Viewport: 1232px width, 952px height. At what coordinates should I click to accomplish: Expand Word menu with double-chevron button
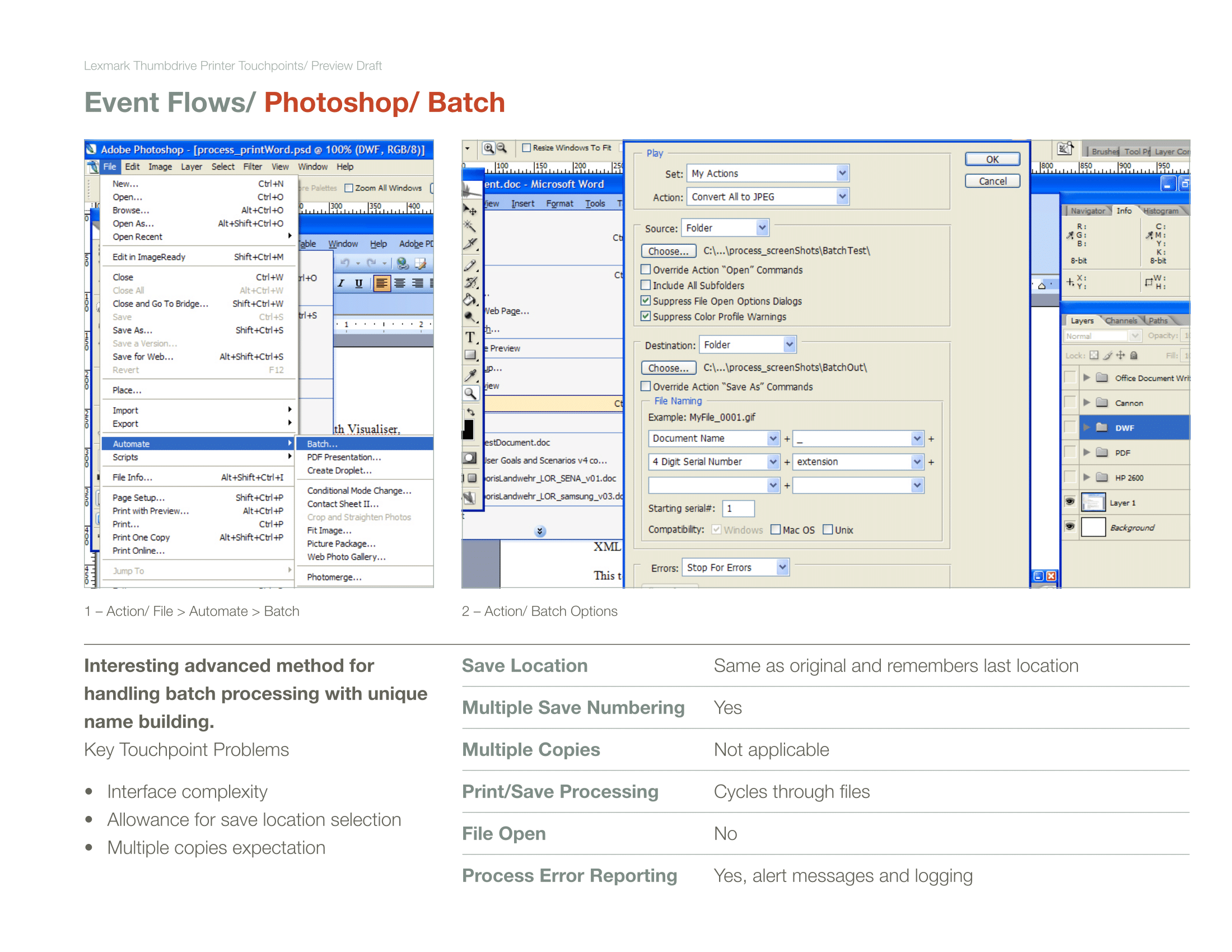pyautogui.click(x=540, y=531)
